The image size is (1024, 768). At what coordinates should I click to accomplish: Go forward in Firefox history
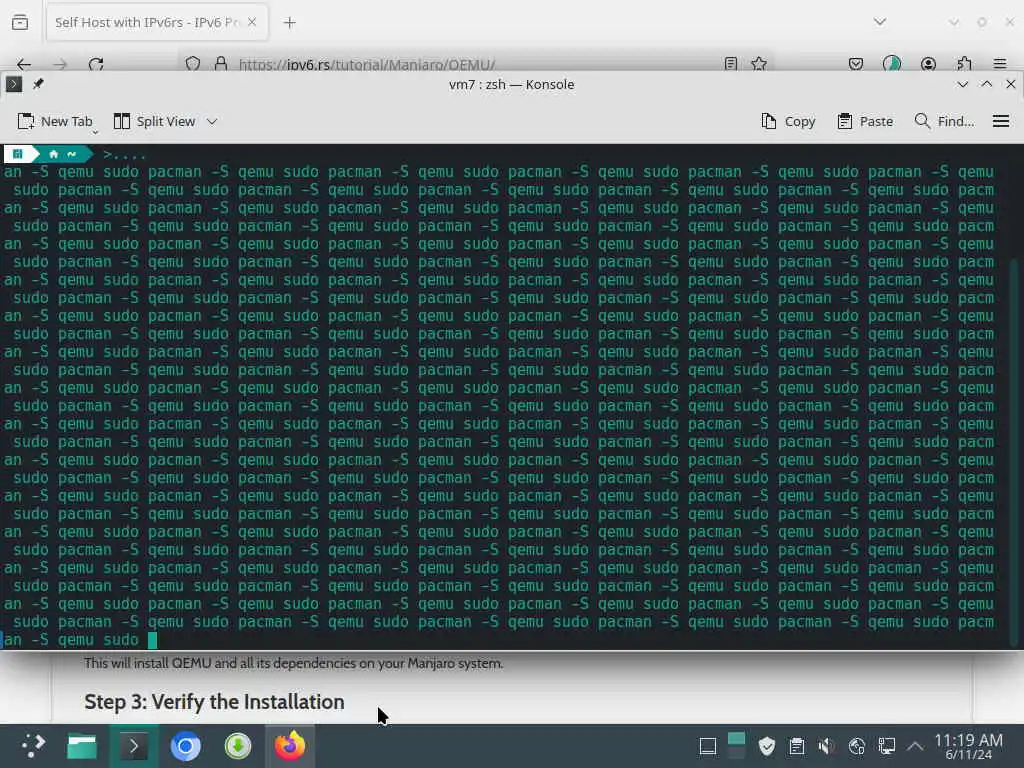click(x=60, y=64)
